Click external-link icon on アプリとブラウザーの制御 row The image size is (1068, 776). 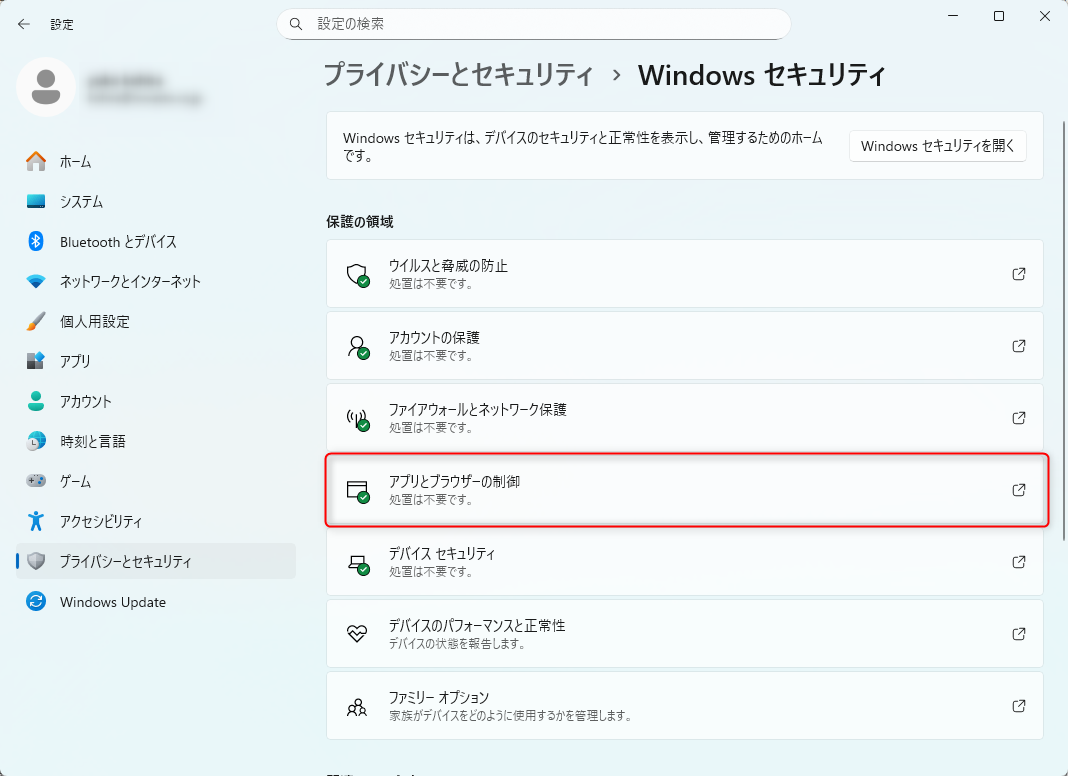tap(1018, 490)
